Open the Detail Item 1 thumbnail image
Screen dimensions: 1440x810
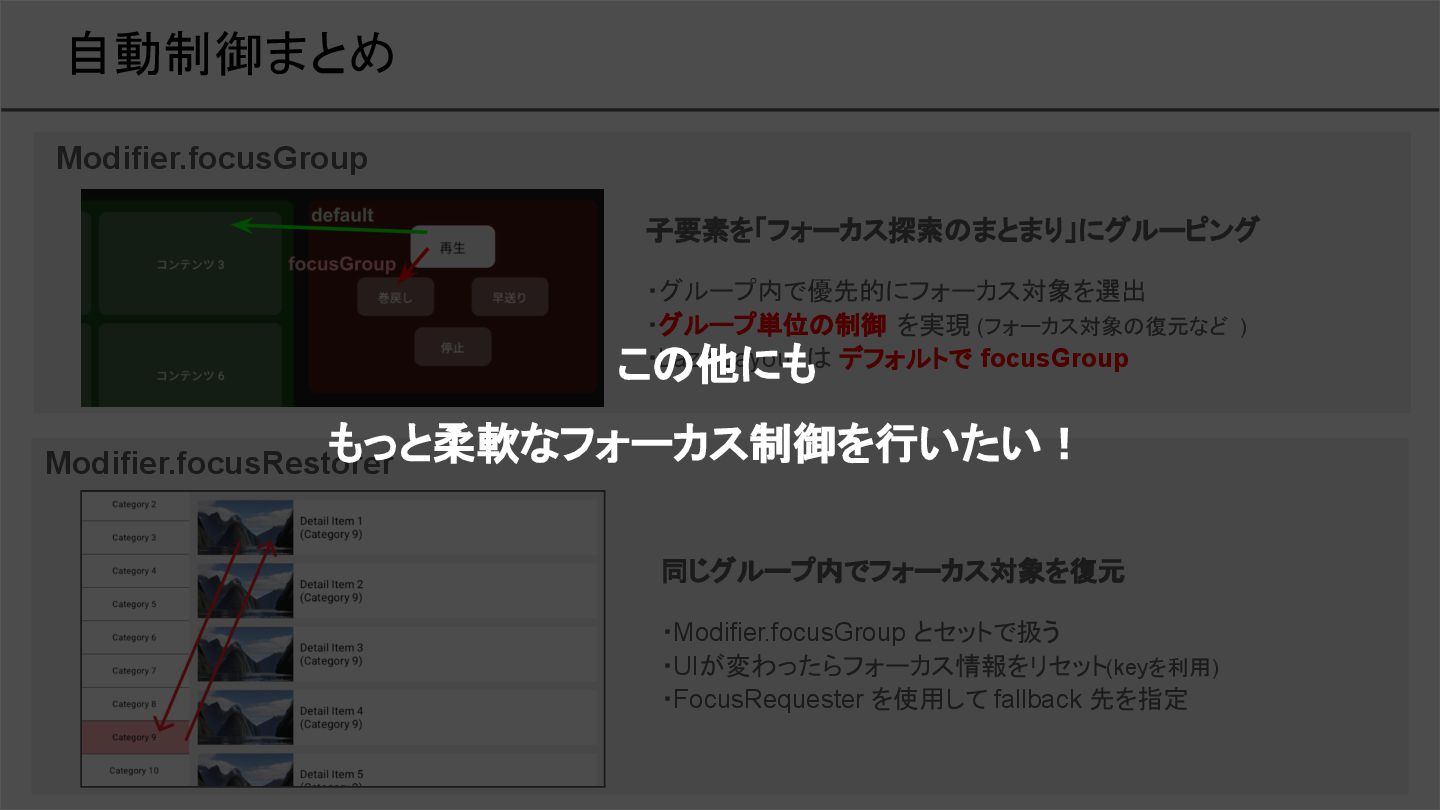click(245, 527)
